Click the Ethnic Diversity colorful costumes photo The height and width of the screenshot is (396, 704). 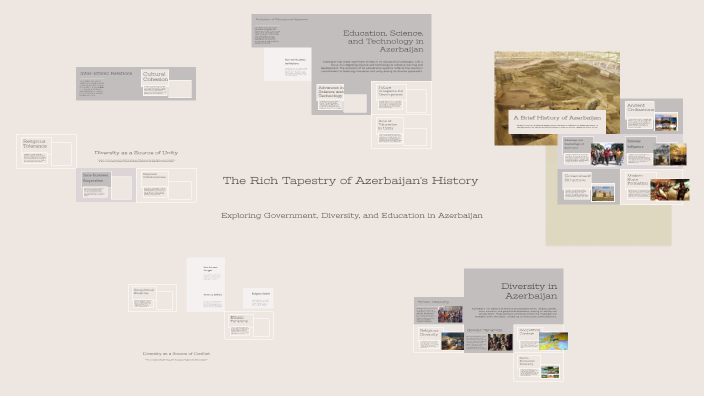coord(450,314)
